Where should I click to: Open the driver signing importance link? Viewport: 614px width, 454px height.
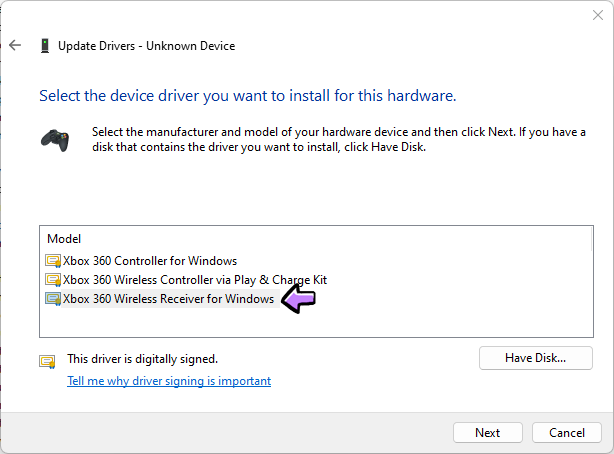[x=169, y=381]
